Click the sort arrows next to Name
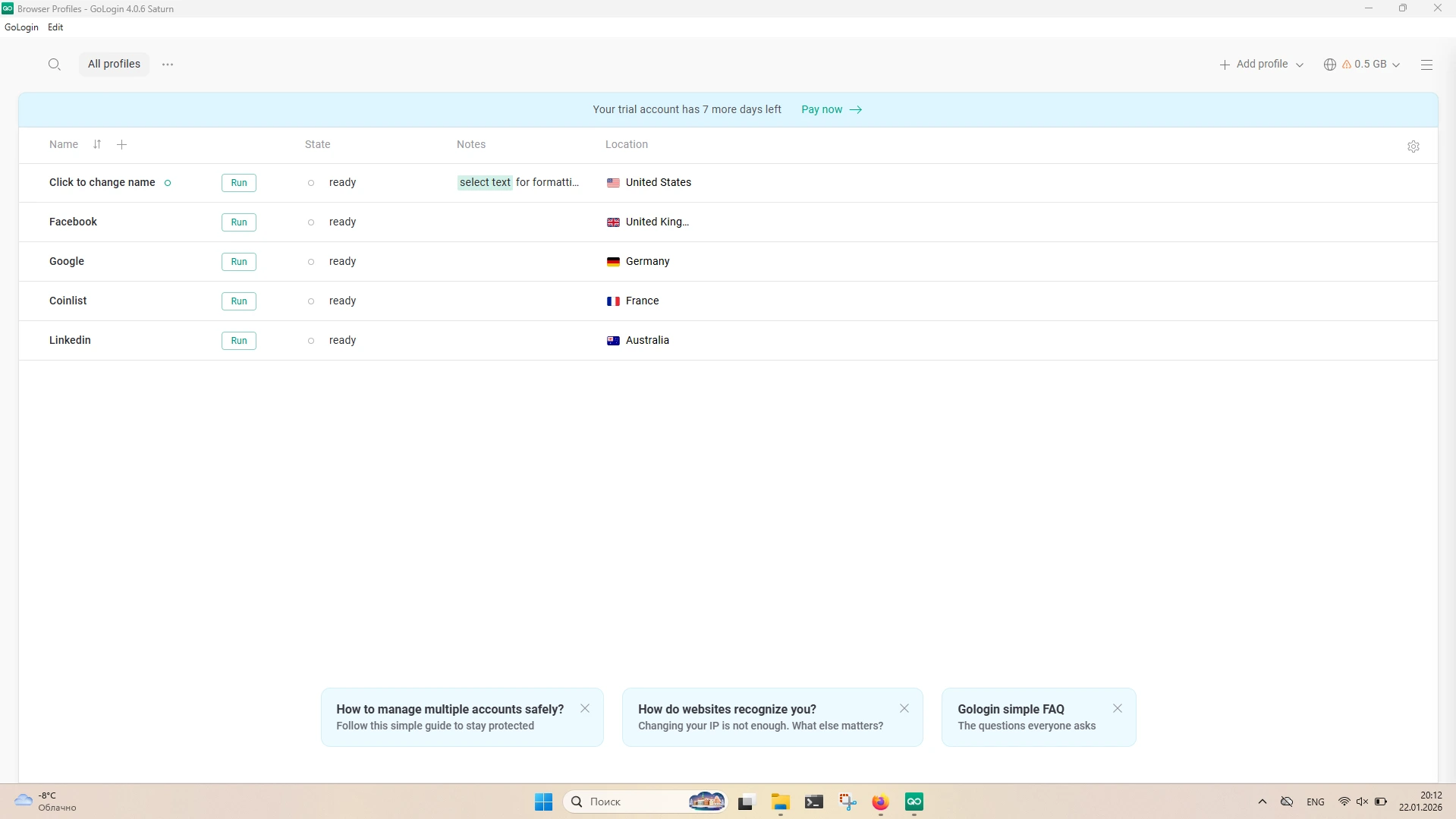 [97, 144]
